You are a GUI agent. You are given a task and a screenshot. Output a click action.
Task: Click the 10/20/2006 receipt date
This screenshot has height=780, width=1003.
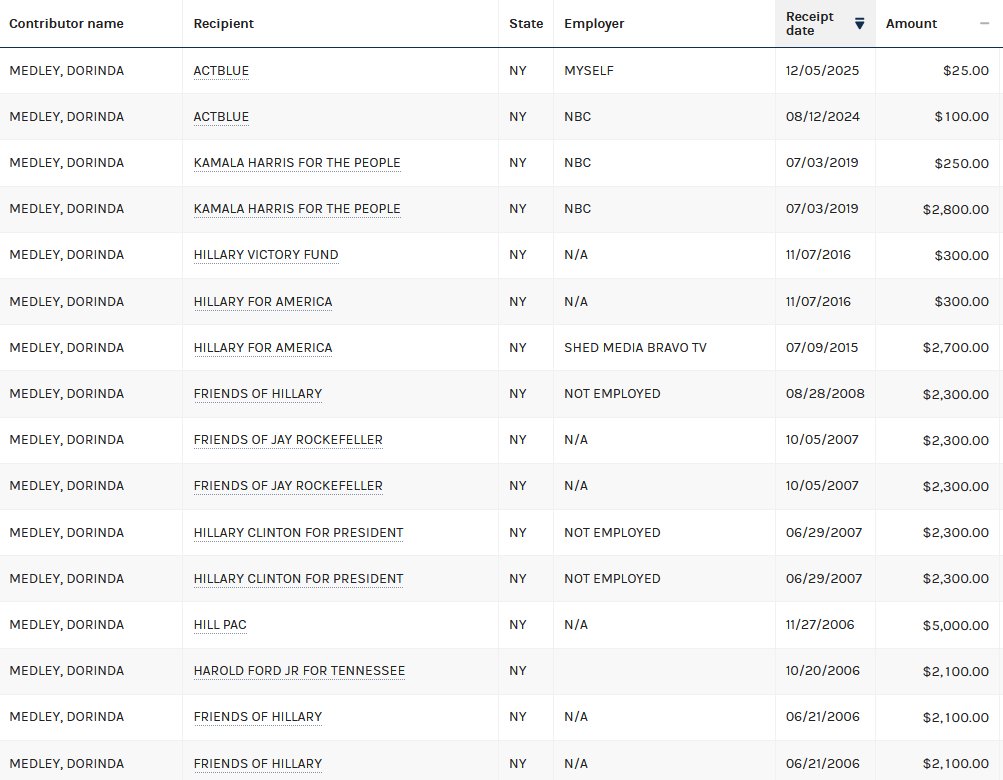coord(823,671)
